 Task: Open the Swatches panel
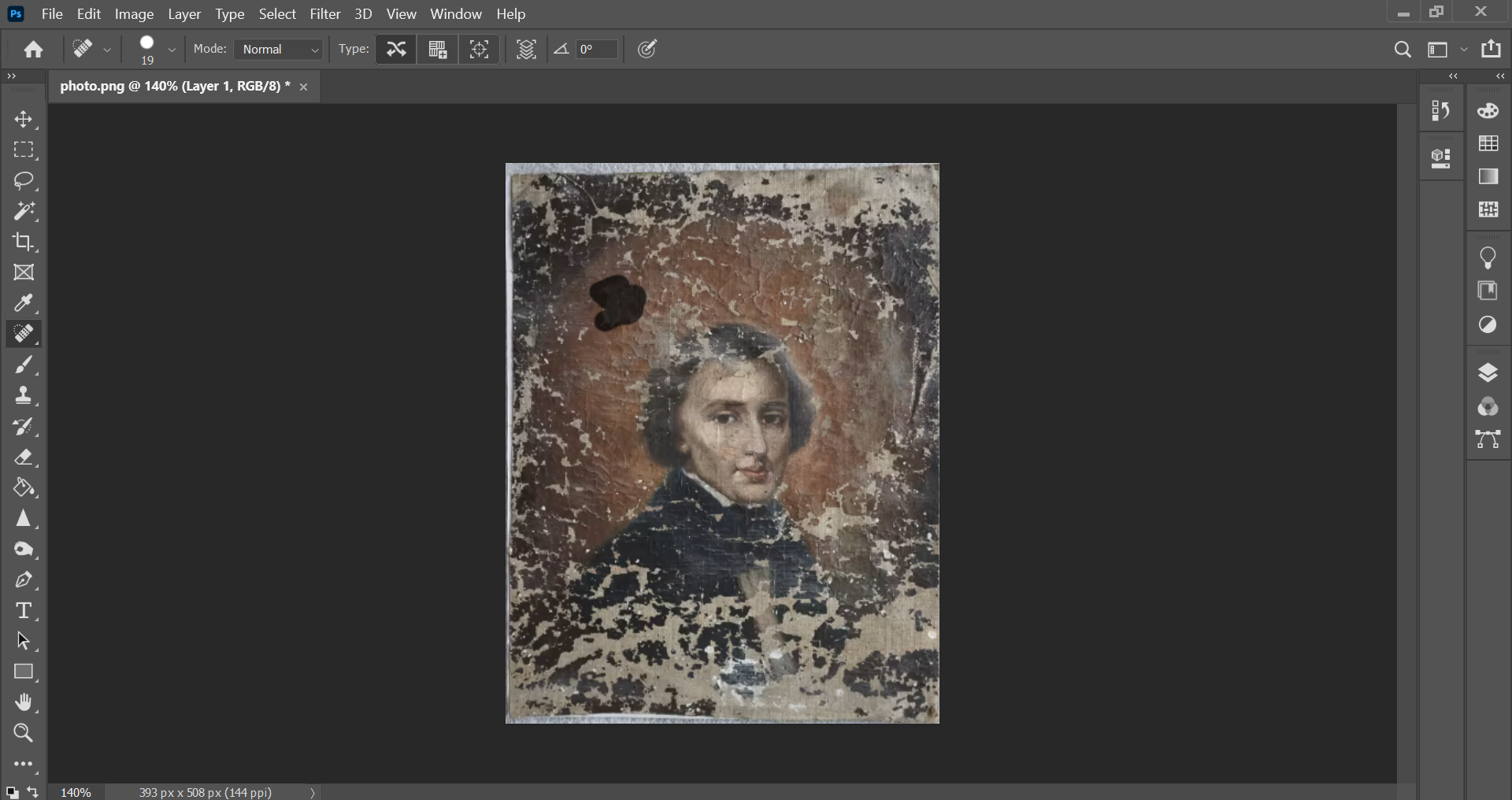tap(1488, 143)
